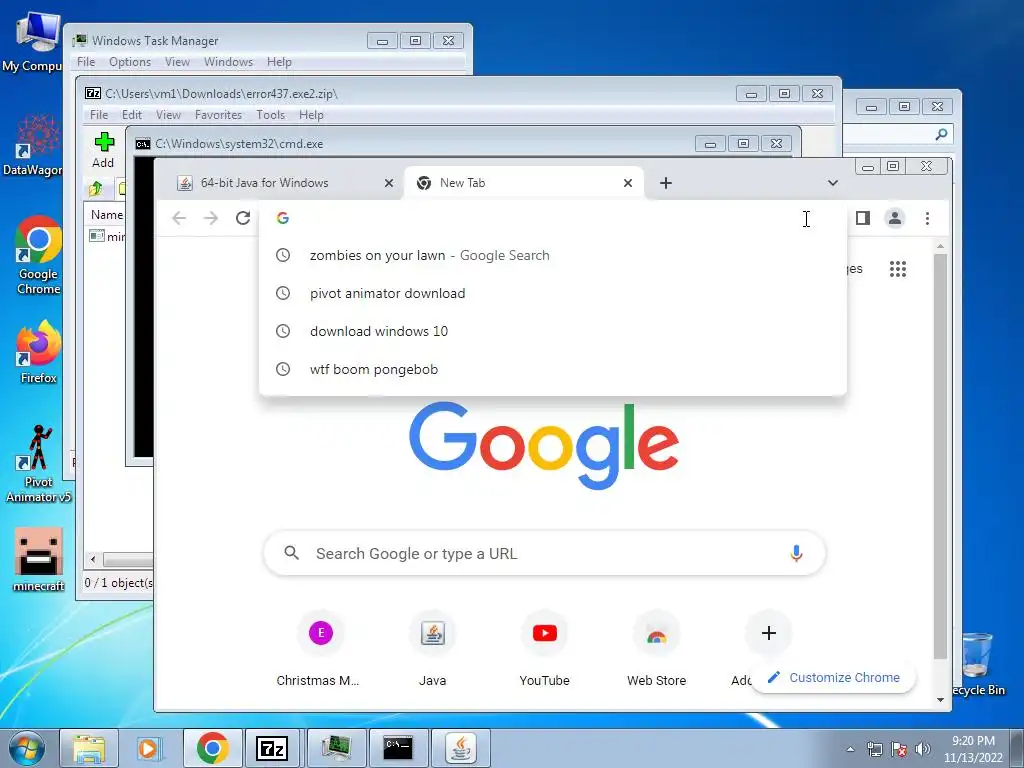Open the View menu in 7-Zip
Screen dimensions: 1024x768
click(168, 115)
